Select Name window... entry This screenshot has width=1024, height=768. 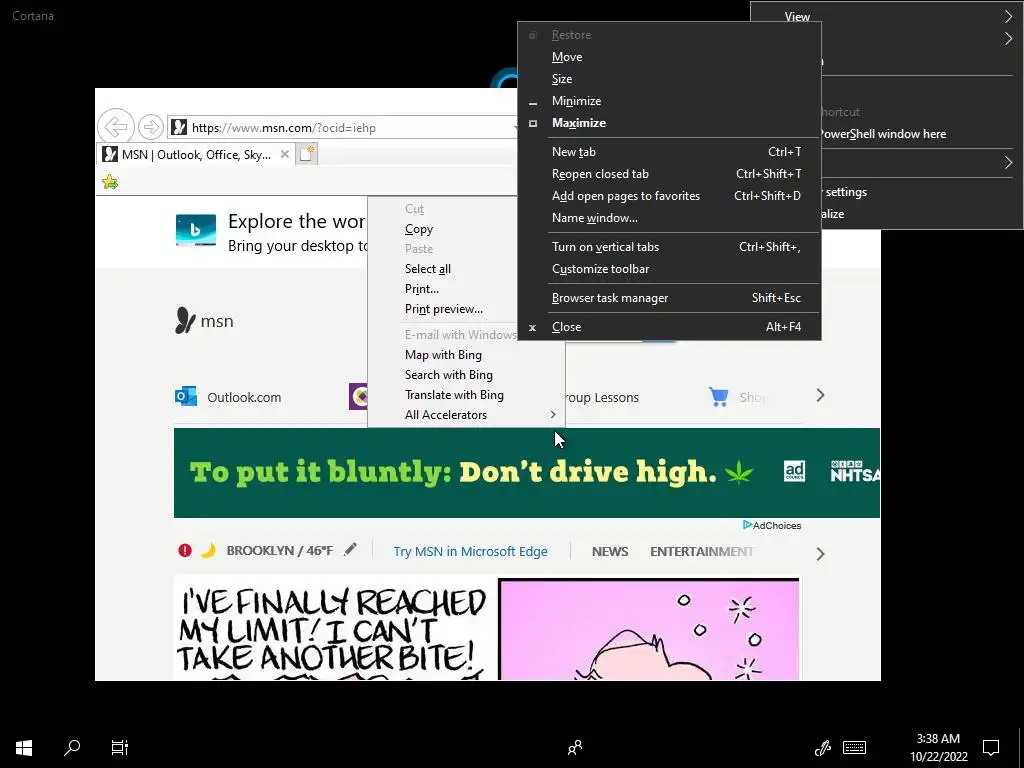point(669,218)
